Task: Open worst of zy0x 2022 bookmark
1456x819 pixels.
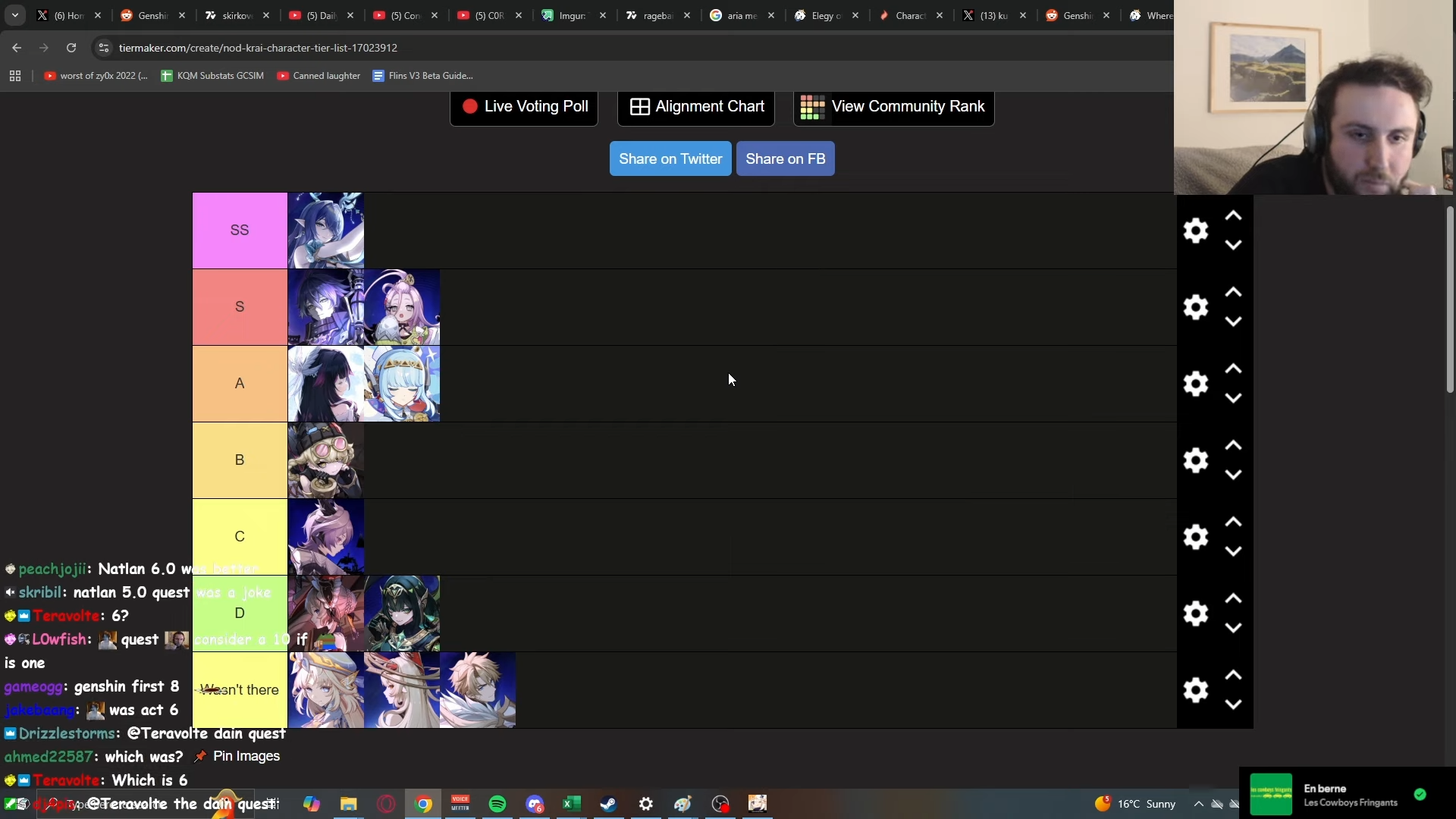Action: [96, 76]
